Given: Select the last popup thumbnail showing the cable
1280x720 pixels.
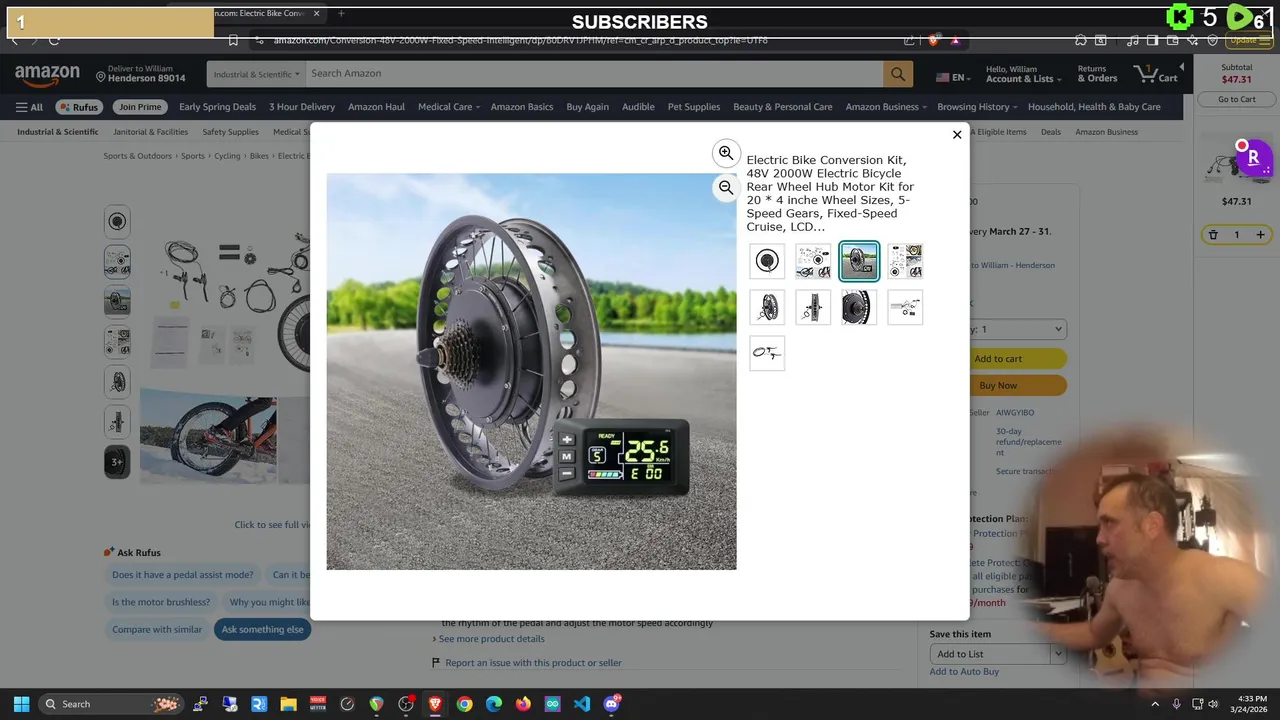Looking at the screenshot, I should (767, 353).
